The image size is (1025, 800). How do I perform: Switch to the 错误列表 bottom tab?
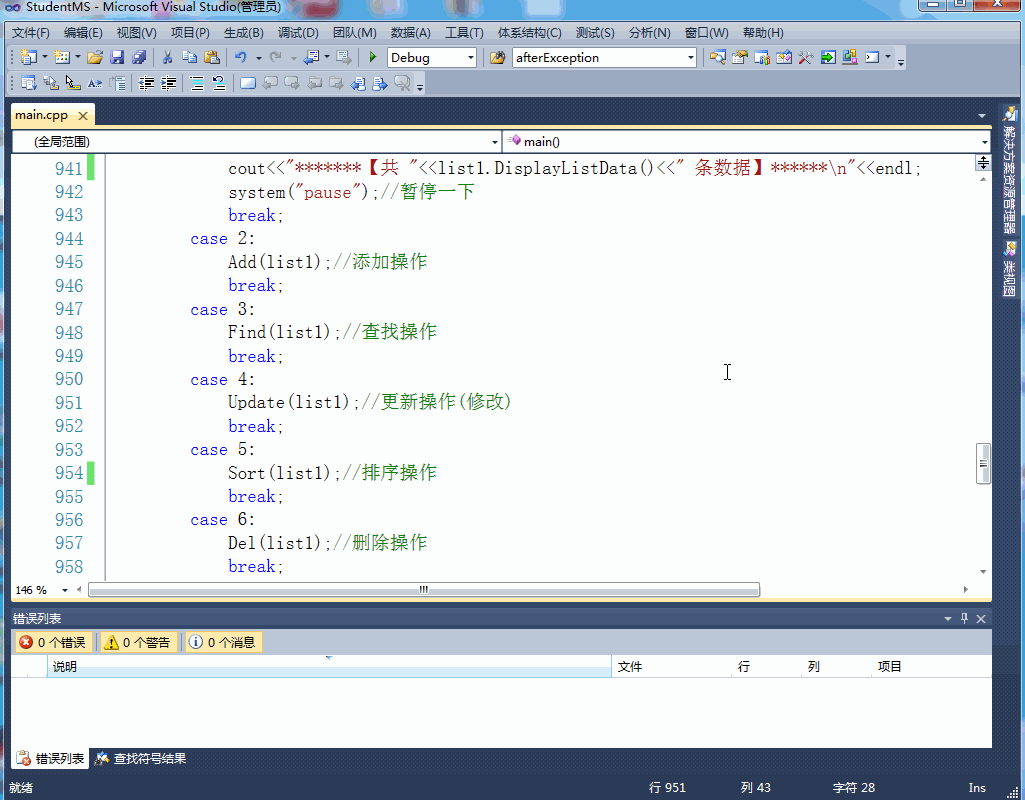click(51, 759)
